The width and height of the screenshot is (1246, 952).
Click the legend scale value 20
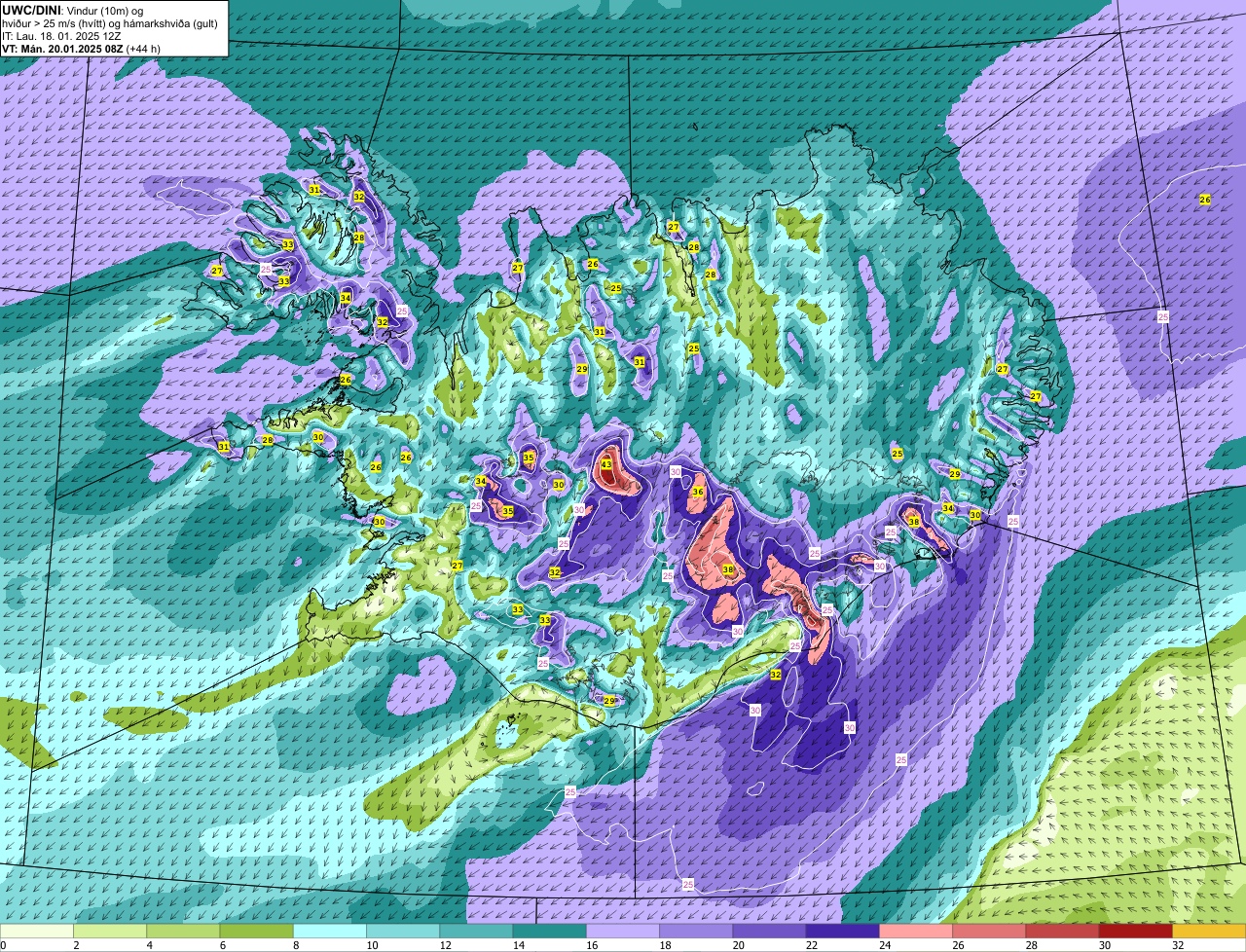(x=737, y=945)
